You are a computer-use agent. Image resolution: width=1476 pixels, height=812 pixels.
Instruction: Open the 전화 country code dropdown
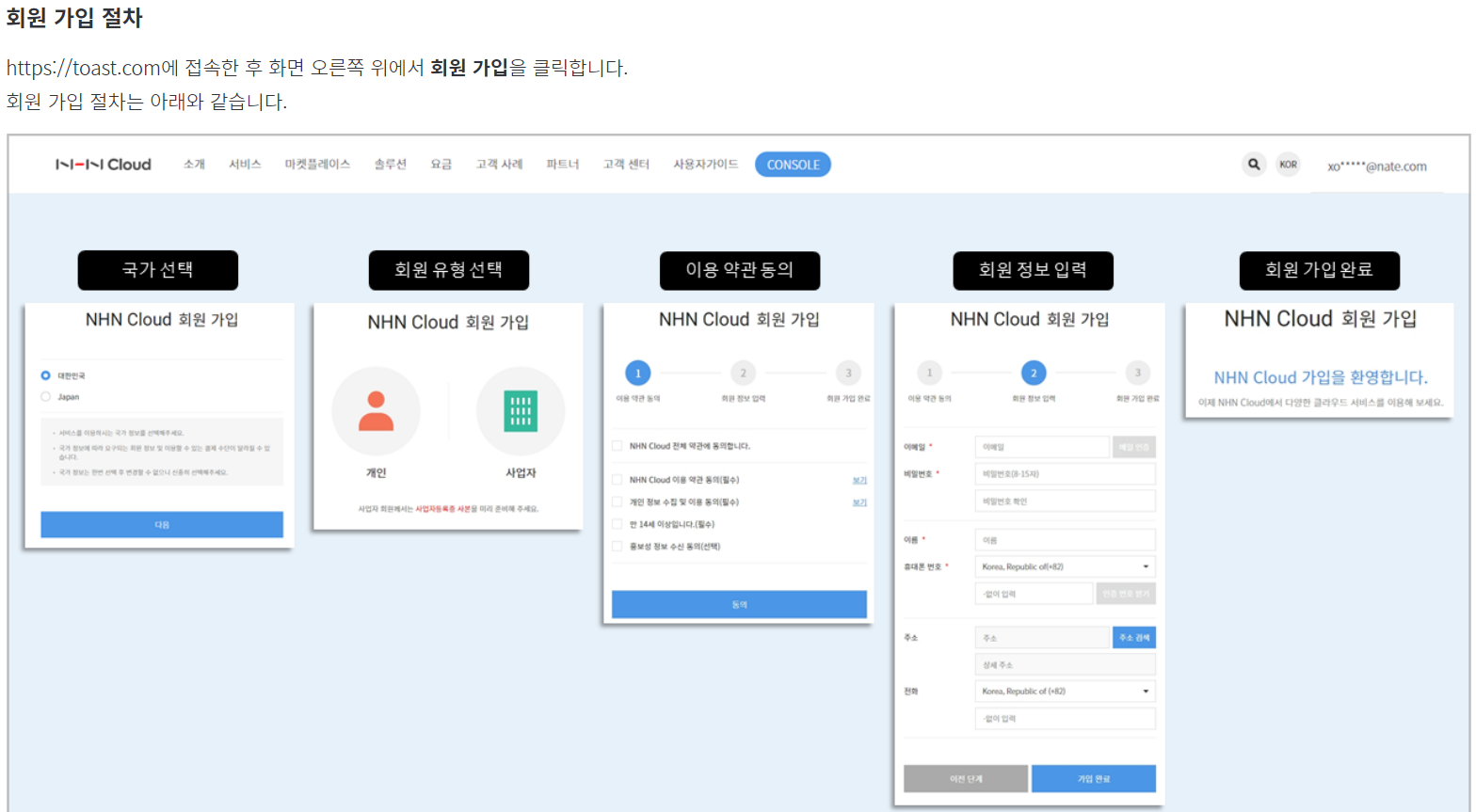click(1066, 692)
